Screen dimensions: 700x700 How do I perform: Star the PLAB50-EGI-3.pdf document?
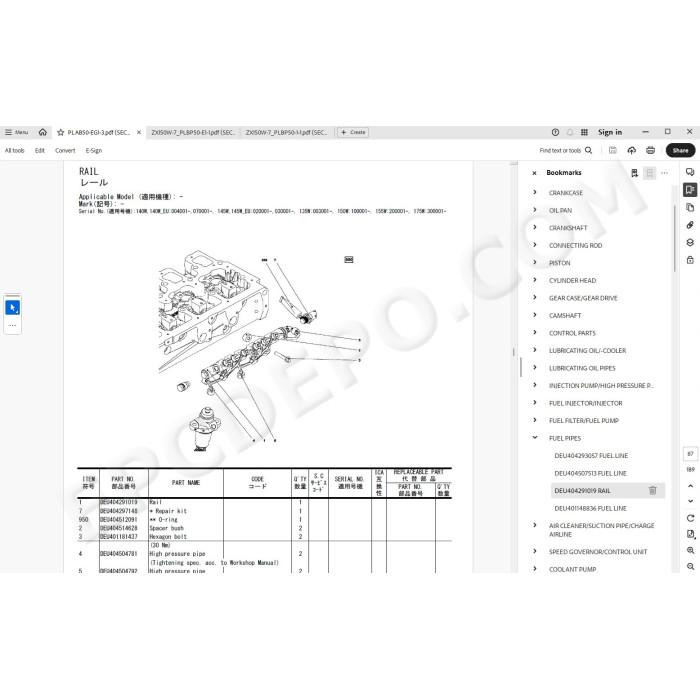click(x=61, y=133)
